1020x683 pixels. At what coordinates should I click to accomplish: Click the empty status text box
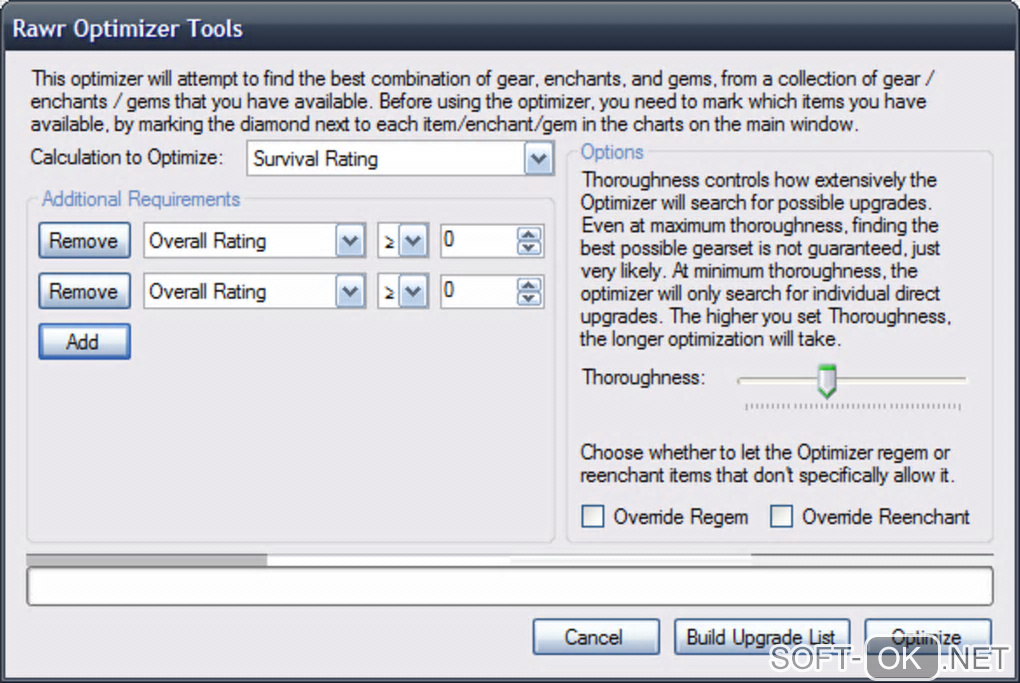pos(510,586)
